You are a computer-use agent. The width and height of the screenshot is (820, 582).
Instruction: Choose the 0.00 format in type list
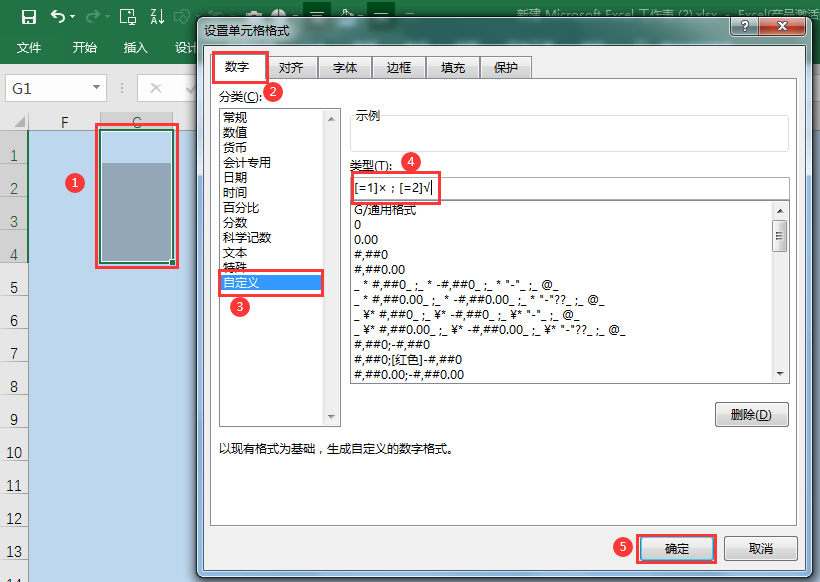(x=366, y=239)
